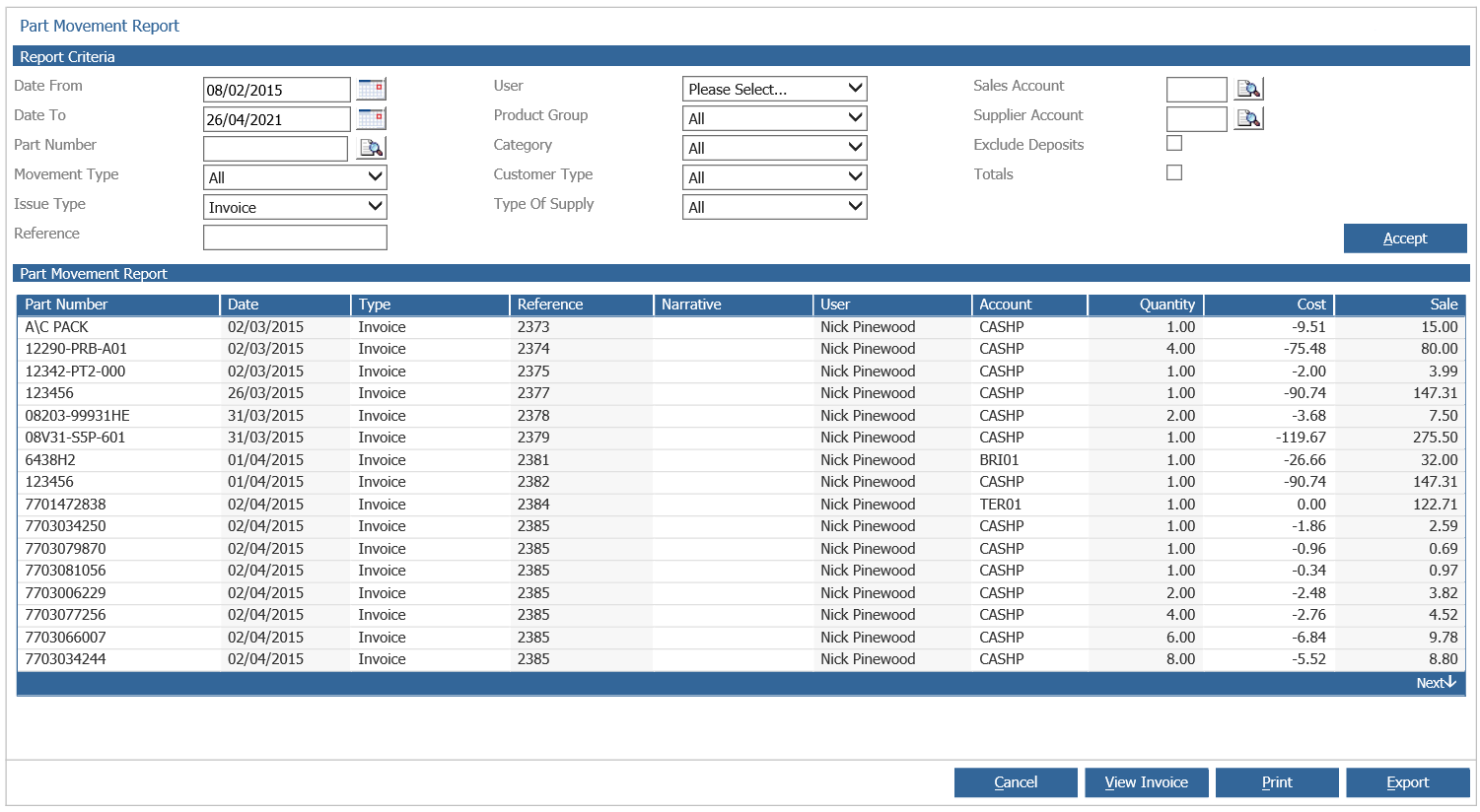
Task: Select part number 12290-PRB-A01
Action: click(76, 349)
